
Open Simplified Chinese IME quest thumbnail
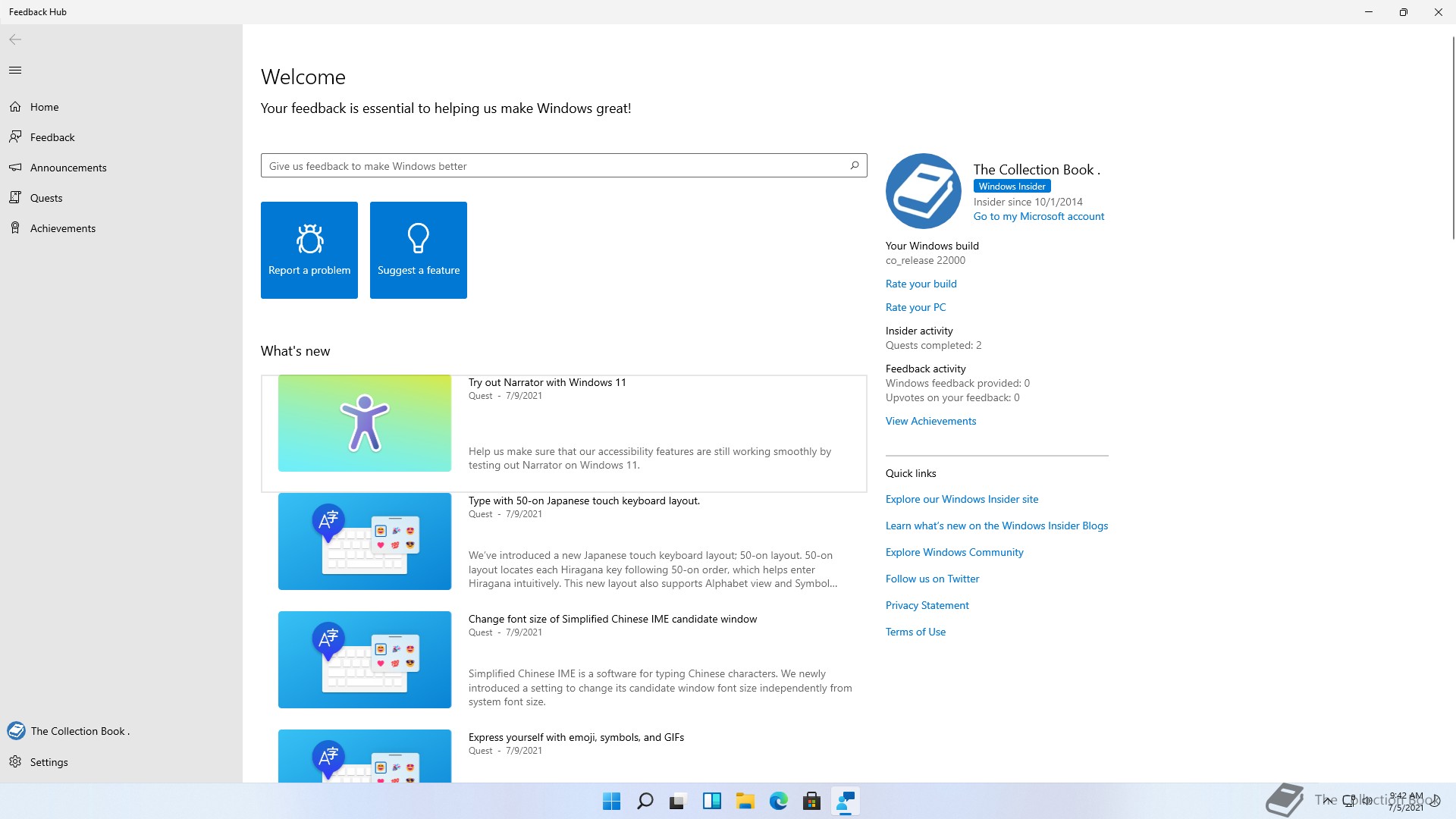[x=365, y=660]
